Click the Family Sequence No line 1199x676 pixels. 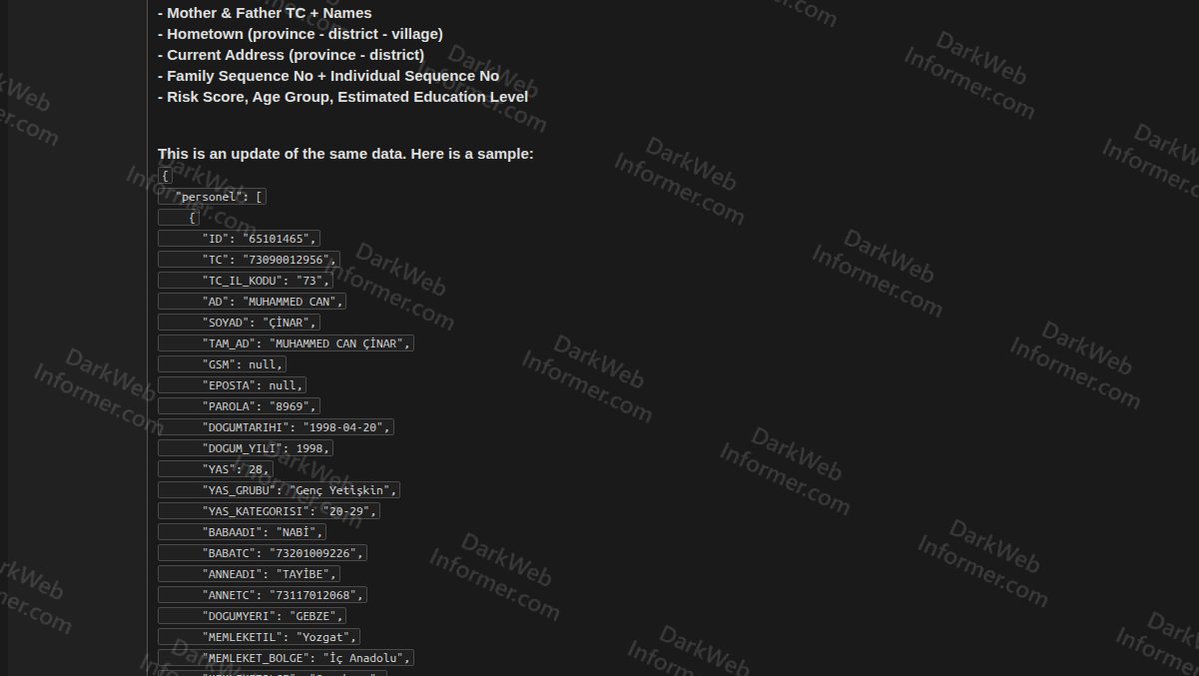point(328,76)
